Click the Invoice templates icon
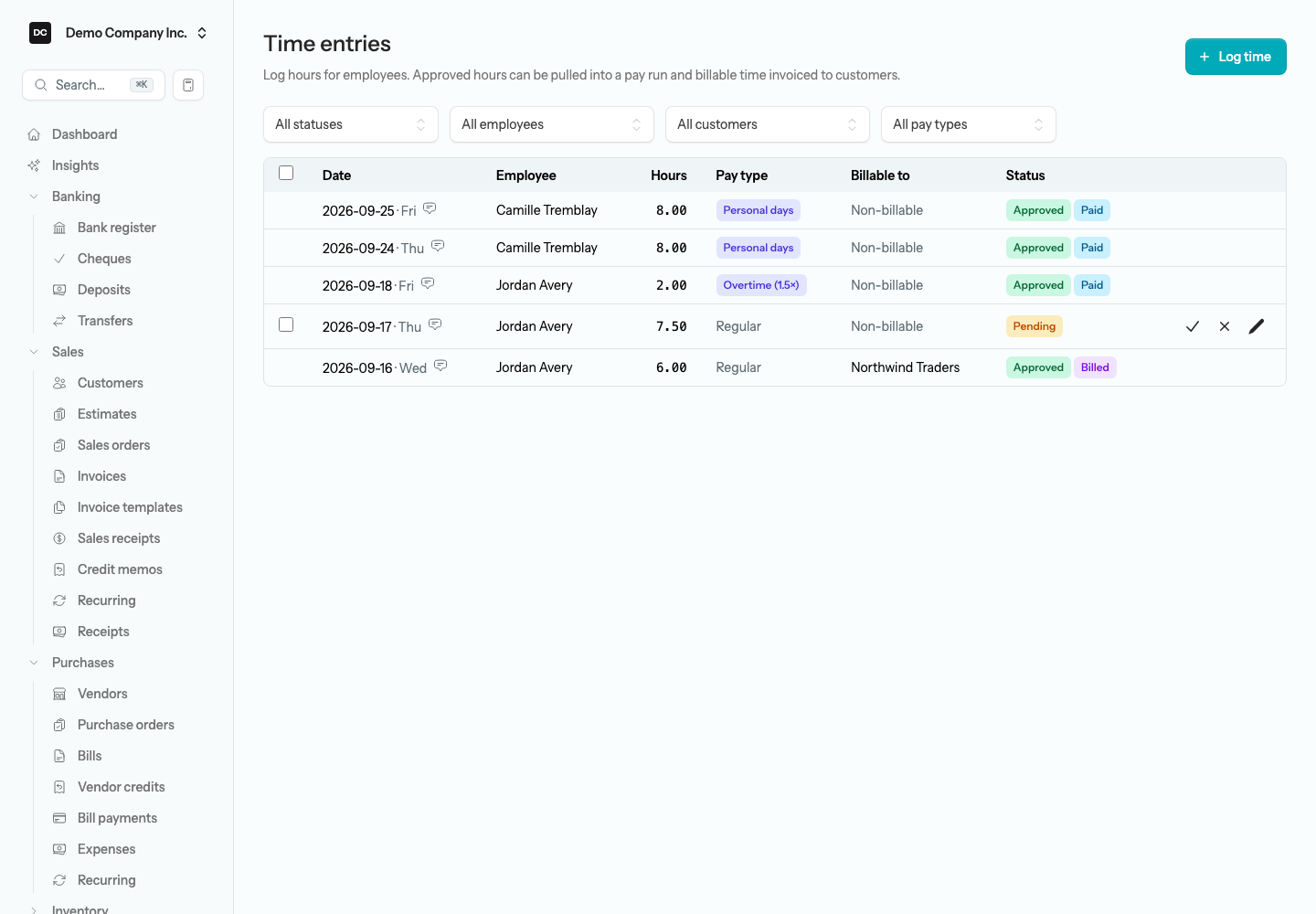This screenshot has width=1316, height=914. click(59, 507)
